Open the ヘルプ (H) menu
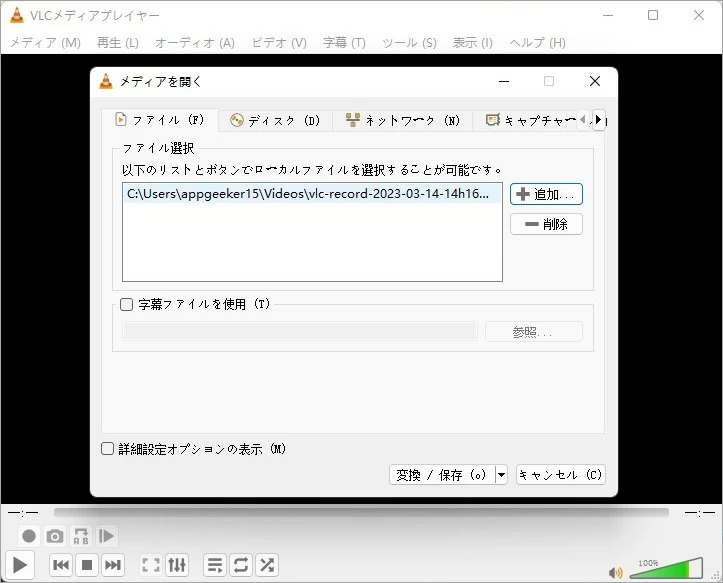 pyautogui.click(x=538, y=43)
